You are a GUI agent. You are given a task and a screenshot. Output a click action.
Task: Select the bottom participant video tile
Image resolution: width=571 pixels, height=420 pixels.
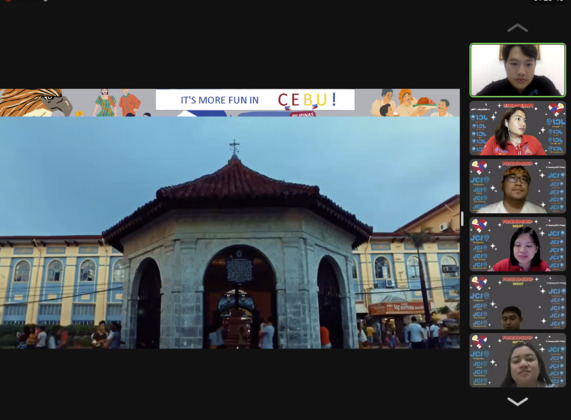[x=517, y=360]
